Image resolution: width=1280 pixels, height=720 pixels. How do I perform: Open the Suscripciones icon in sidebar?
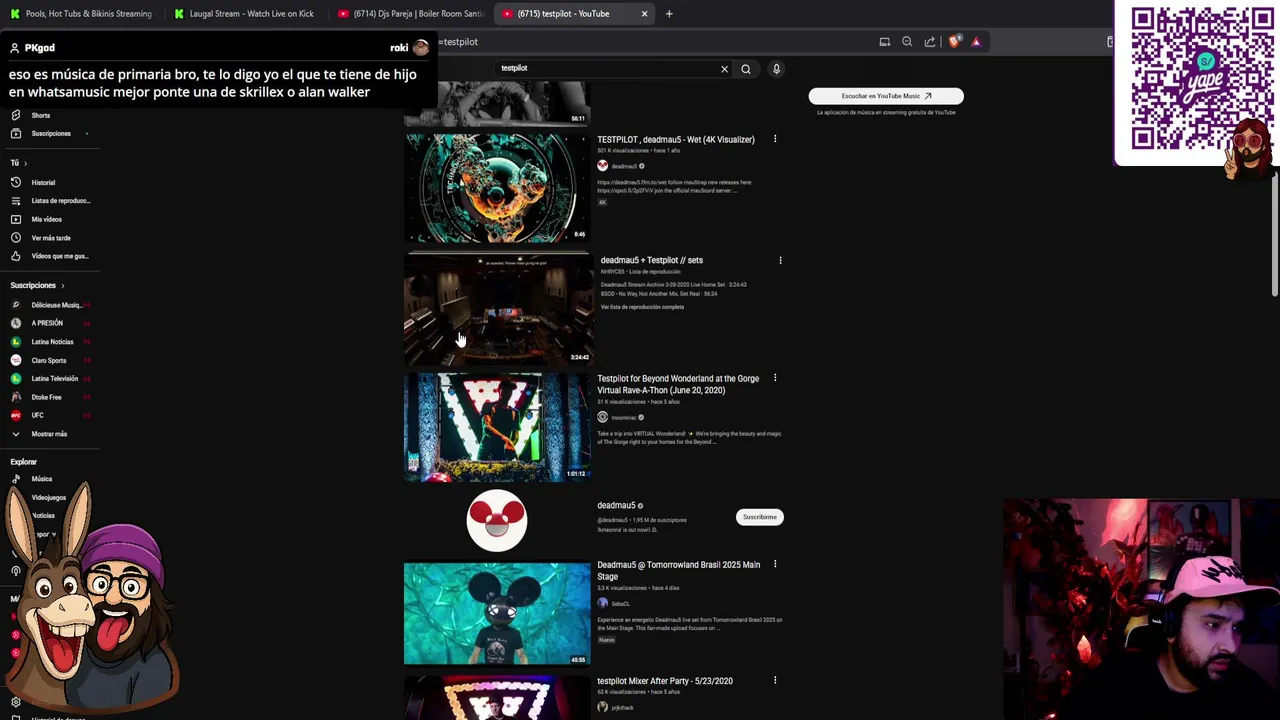tap(15, 133)
